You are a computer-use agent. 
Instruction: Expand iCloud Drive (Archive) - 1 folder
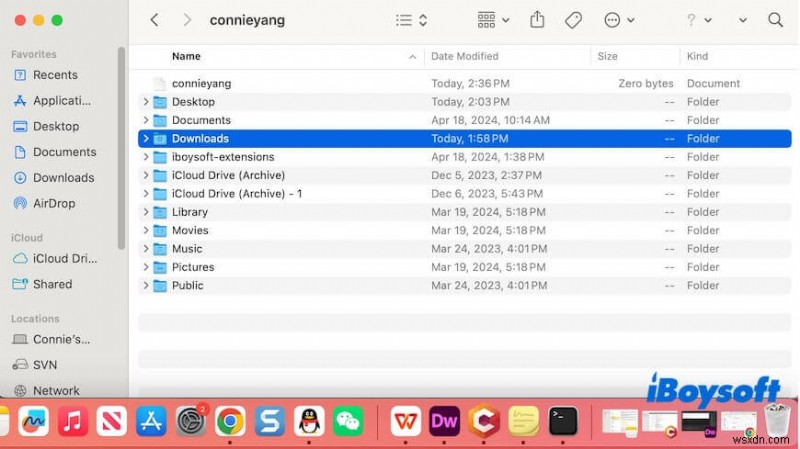(145, 193)
